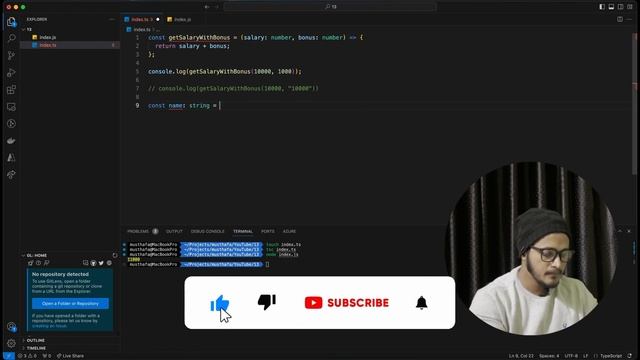Open the Manage gear icon

tap(11, 343)
